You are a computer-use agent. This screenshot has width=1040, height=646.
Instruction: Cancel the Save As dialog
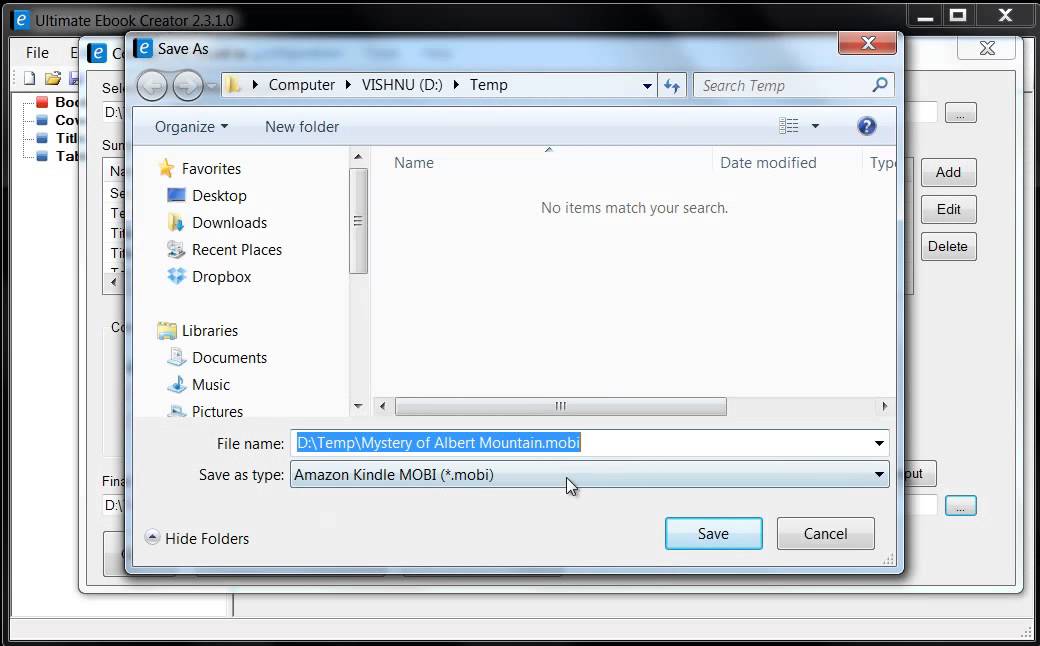point(825,533)
